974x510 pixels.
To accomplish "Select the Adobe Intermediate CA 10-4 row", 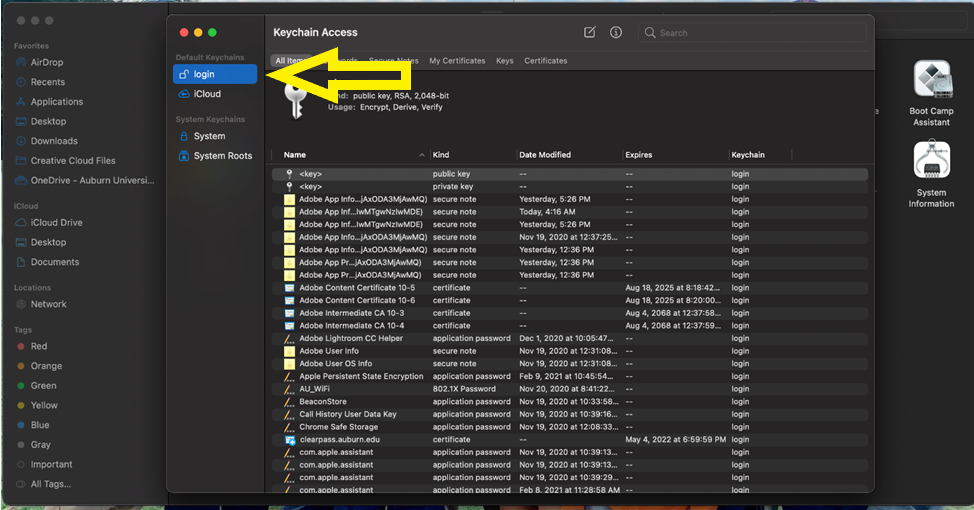I will click(x=570, y=326).
